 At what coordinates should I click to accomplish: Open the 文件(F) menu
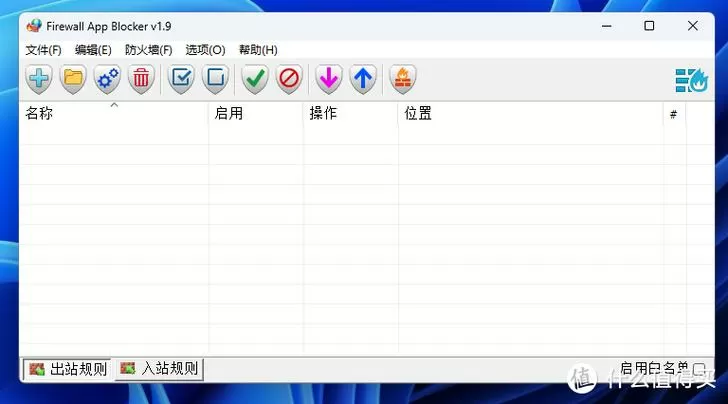[x=43, y=50]
